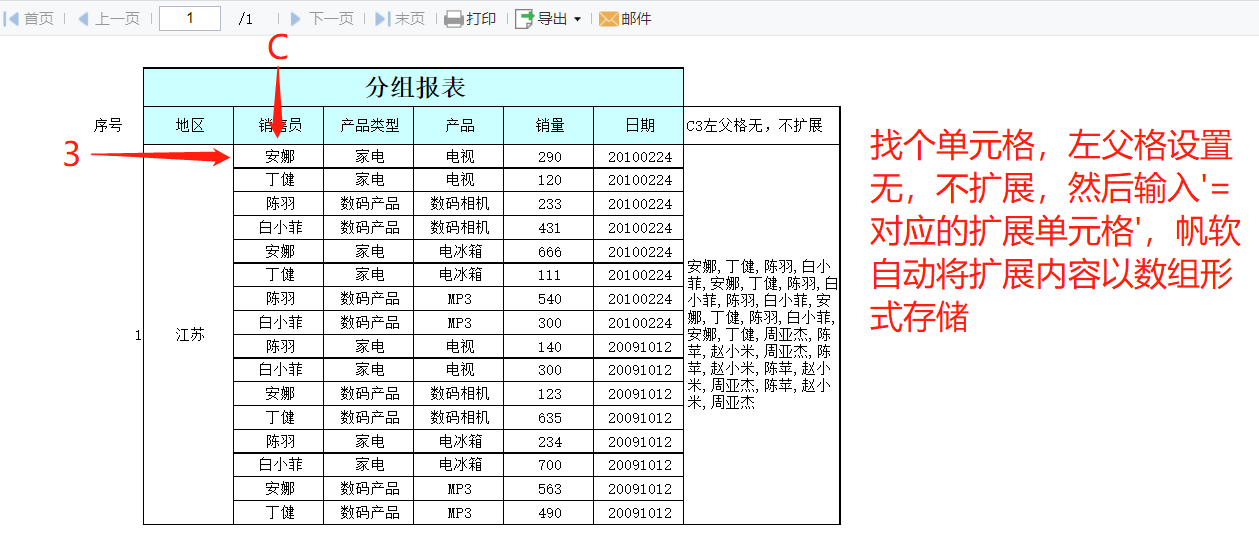The image size is (1259, 560).
Task: Click the current page number input field
Action: [x=190, y=18]
